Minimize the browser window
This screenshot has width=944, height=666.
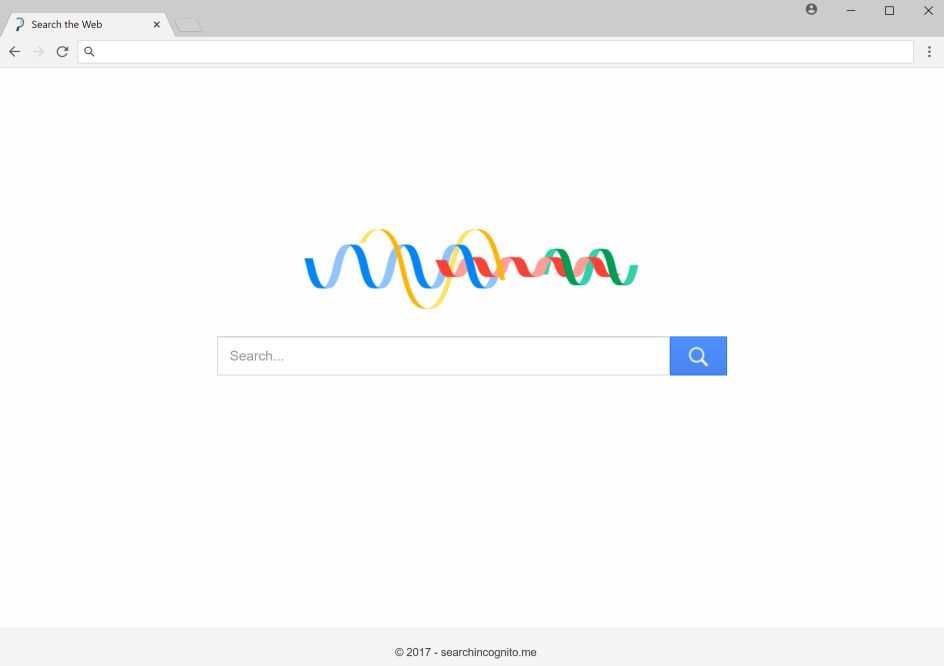click(x=850, y=10)
